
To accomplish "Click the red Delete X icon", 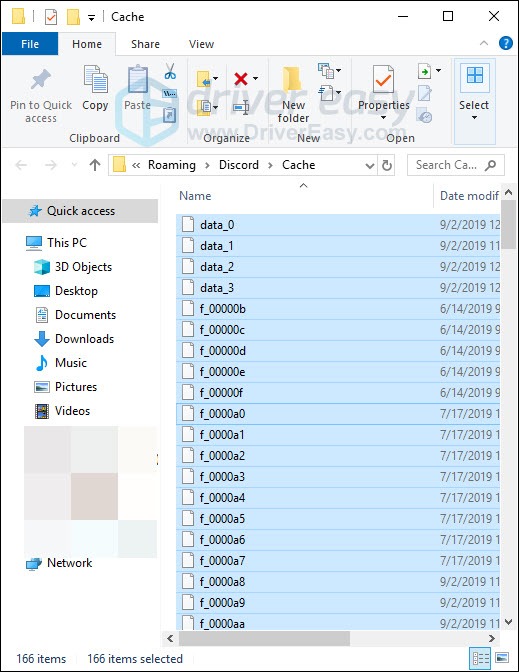I will tap(241, 78).
